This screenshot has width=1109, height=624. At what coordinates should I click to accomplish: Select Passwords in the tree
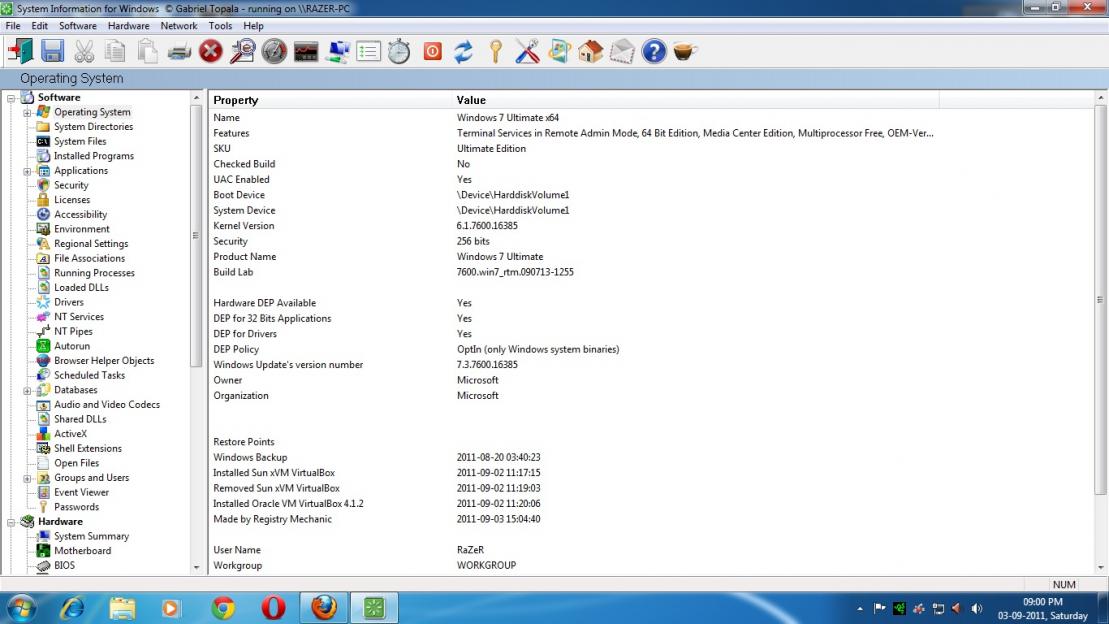click(76, 507)
